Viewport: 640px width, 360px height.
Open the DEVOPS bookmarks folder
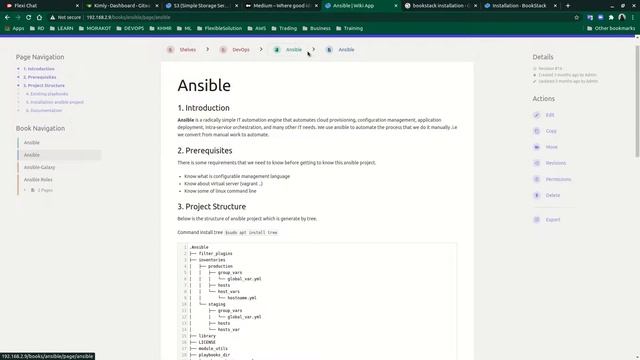point(130,29)
